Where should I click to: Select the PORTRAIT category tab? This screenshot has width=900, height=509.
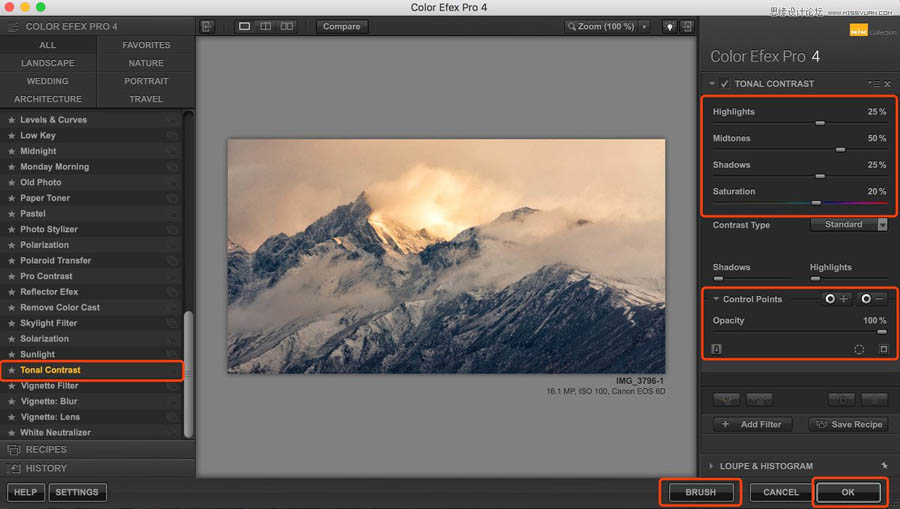(x=146, y=81)
